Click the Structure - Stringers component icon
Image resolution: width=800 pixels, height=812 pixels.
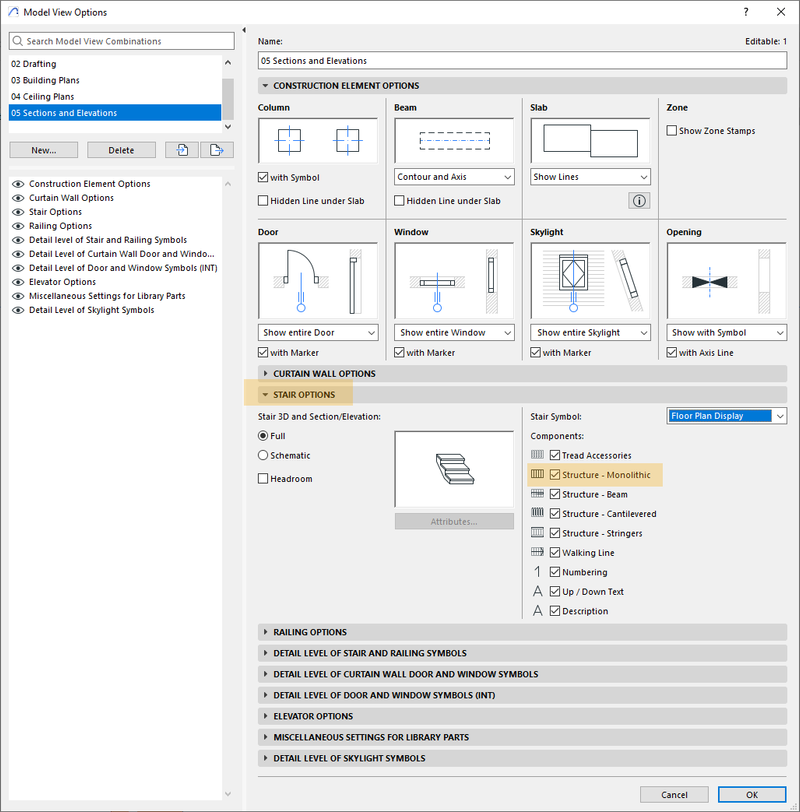pyautogui.click(x=537, y=532)
